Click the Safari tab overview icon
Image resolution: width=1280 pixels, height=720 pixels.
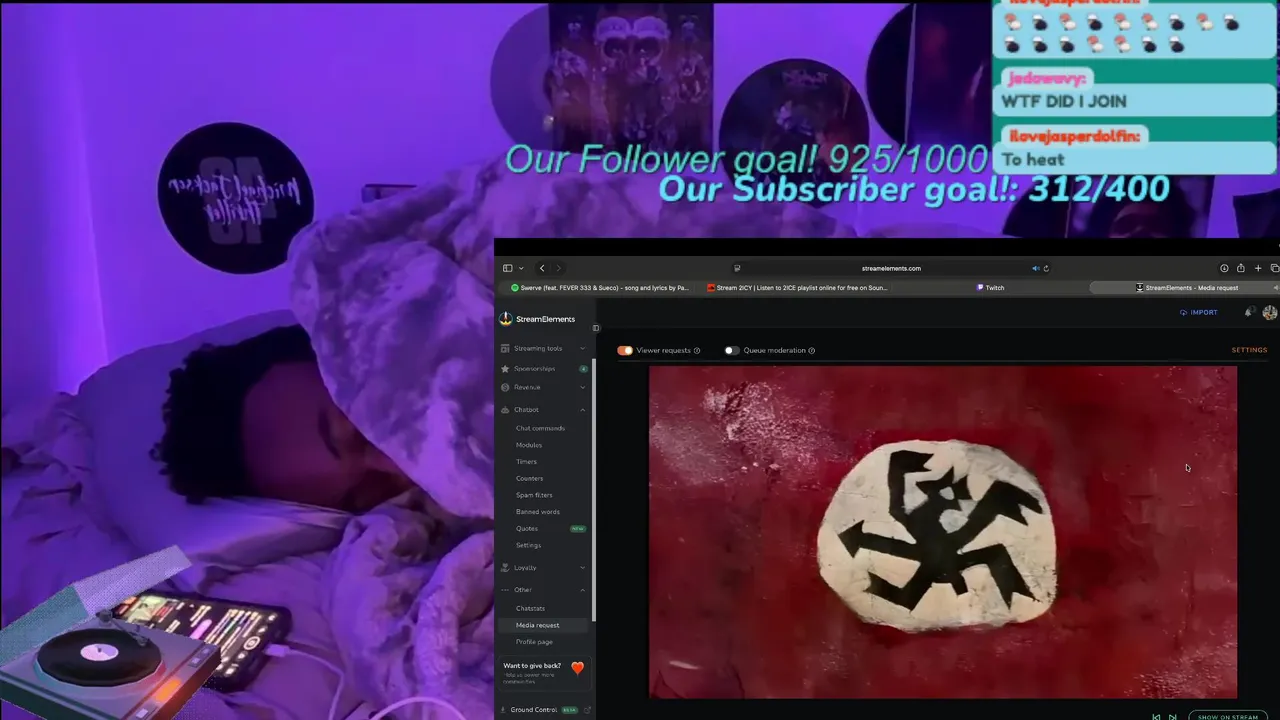pos(1274,268)
